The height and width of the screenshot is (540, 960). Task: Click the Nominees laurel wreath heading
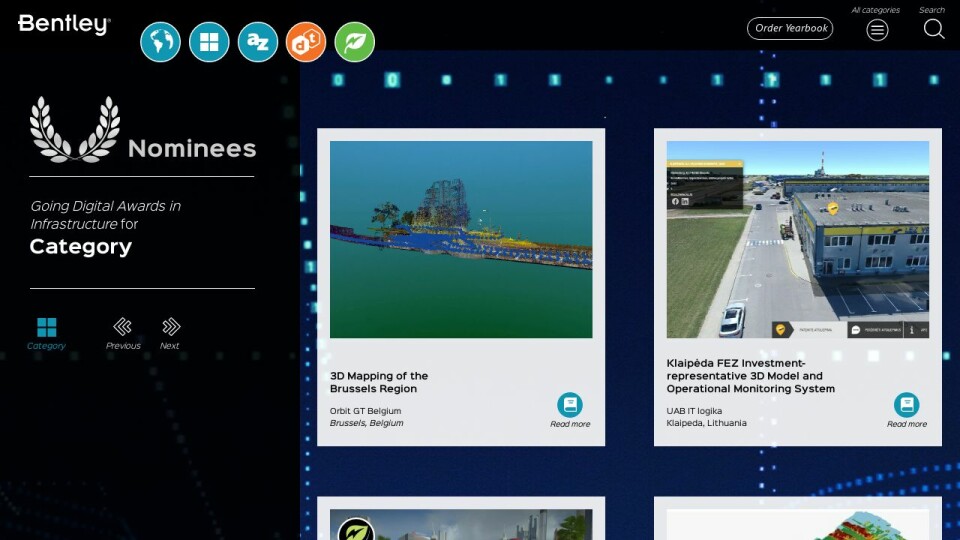pos(143,130)
